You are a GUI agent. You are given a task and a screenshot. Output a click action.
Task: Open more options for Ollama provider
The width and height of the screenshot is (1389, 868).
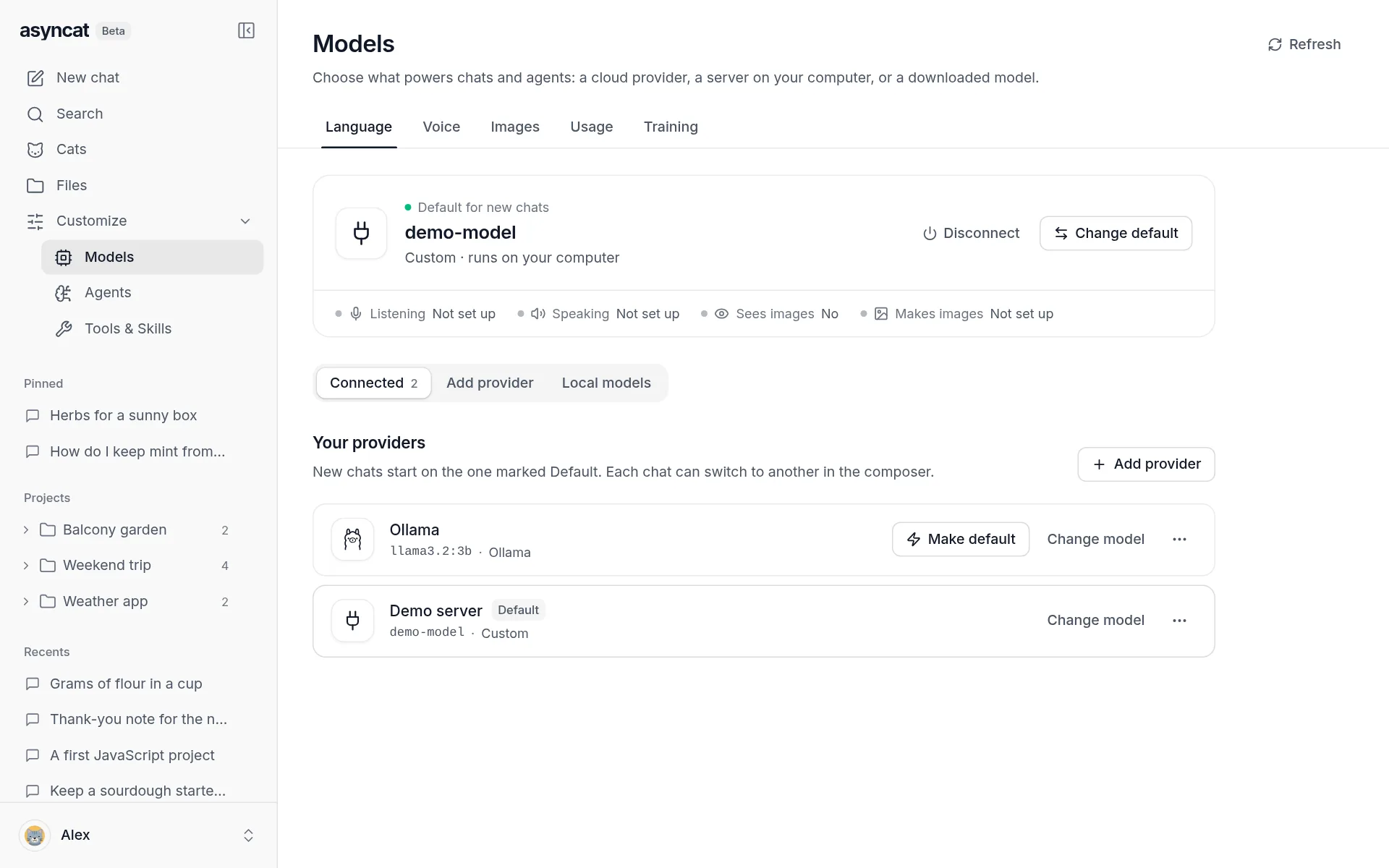pos(1179,539)
